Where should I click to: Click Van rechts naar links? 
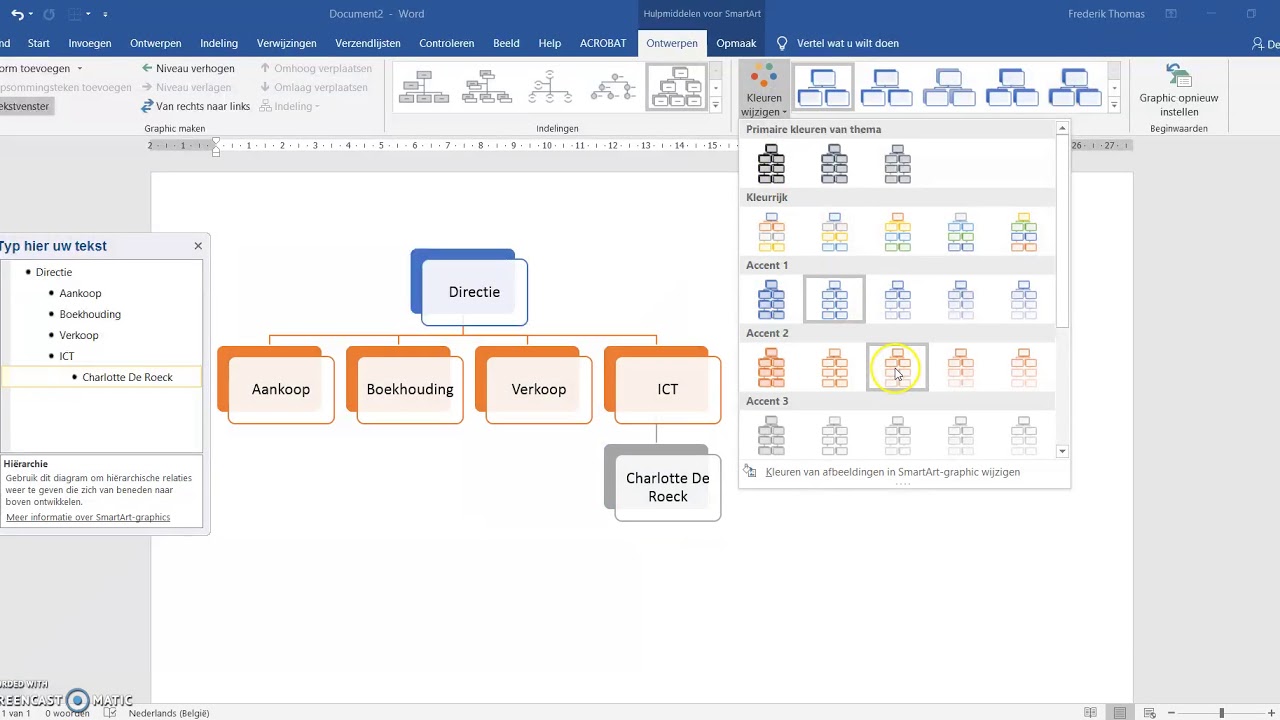[x=196, y=106]
